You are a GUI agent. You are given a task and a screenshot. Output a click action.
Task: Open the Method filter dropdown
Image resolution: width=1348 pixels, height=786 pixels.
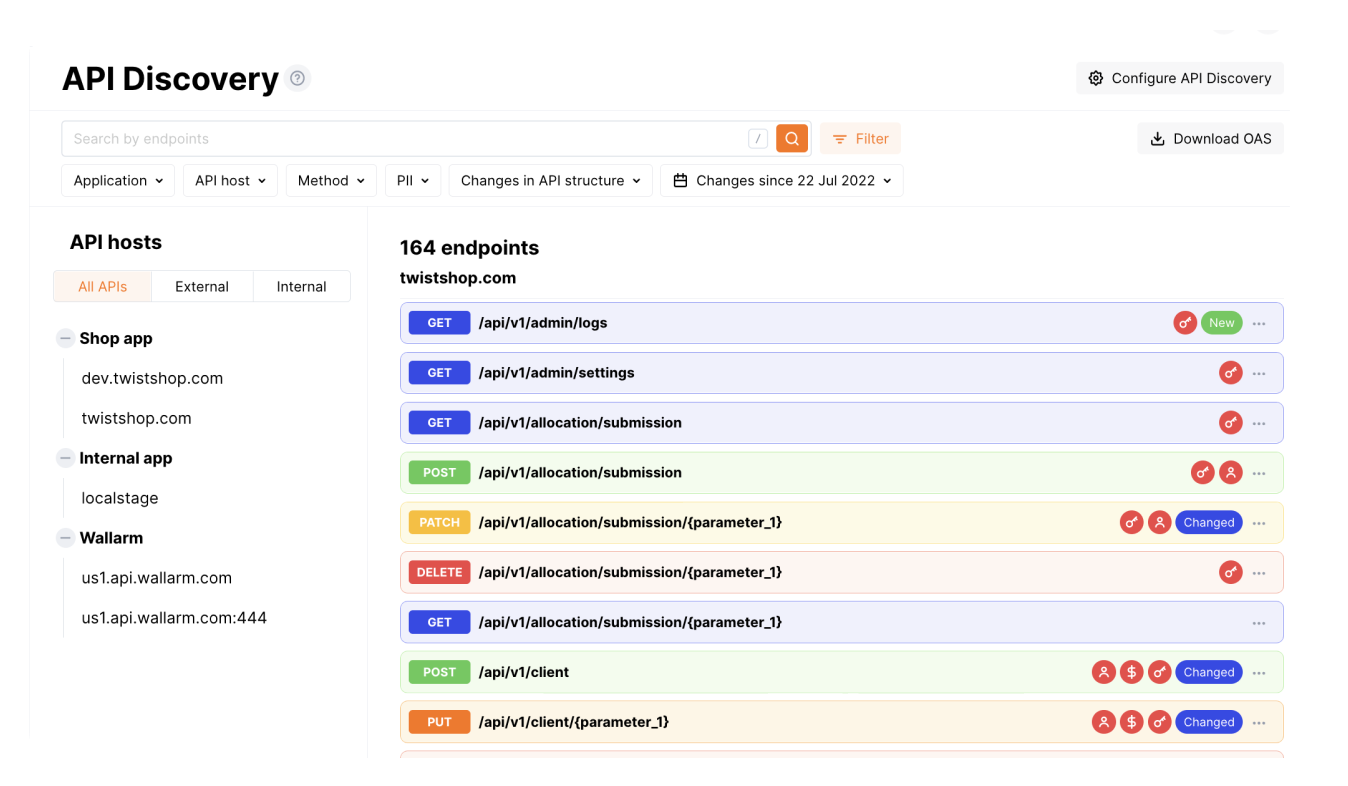click(x=331, y=181)
